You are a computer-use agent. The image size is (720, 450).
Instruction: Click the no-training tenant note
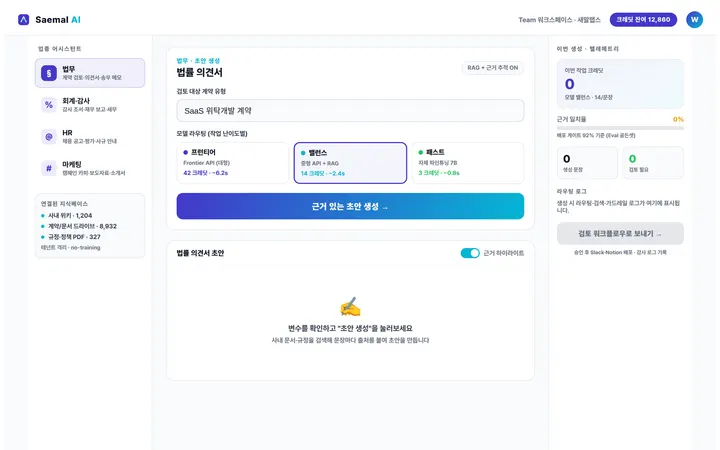click(x=70, y=248)
